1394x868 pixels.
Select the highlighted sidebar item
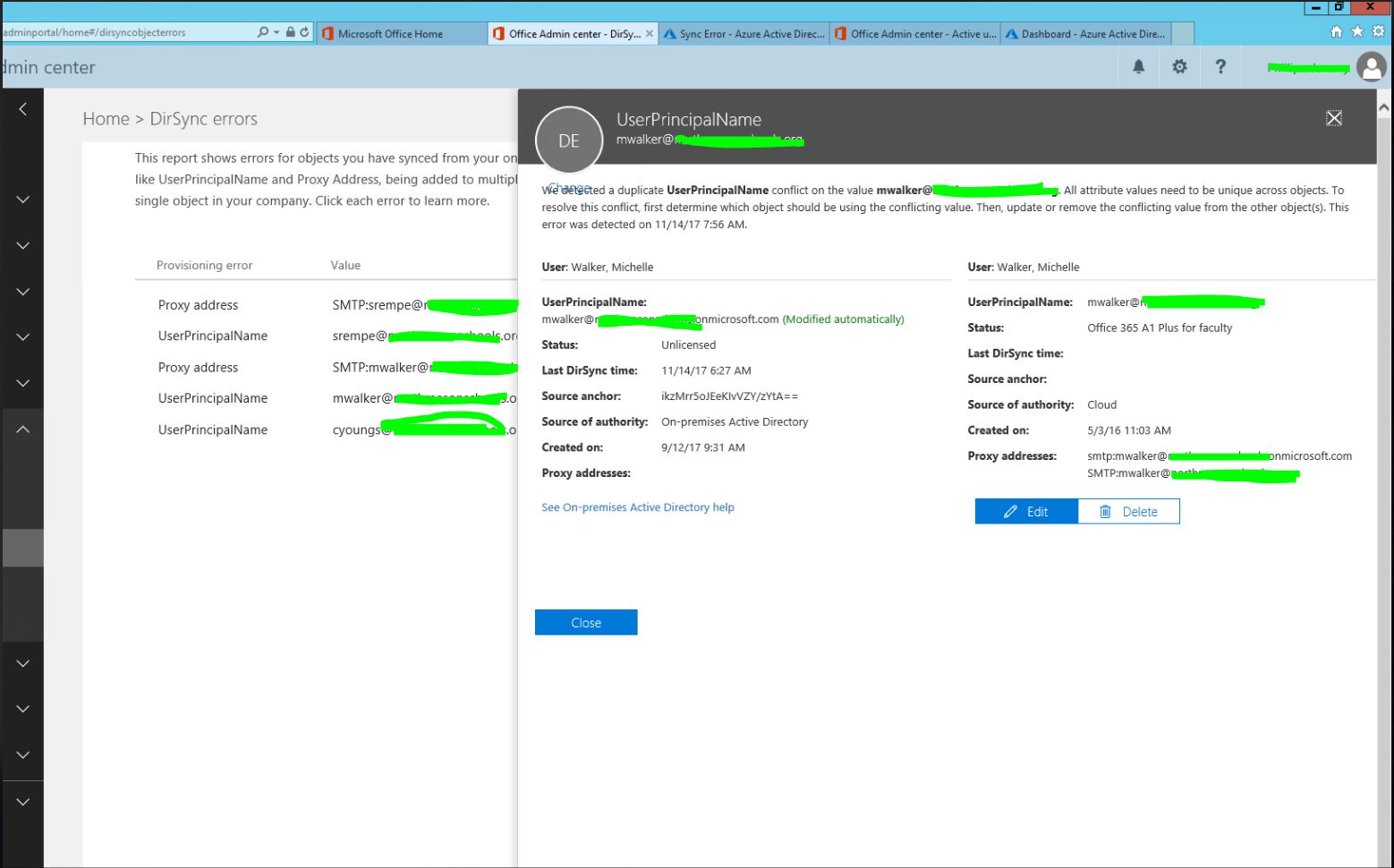22,548
